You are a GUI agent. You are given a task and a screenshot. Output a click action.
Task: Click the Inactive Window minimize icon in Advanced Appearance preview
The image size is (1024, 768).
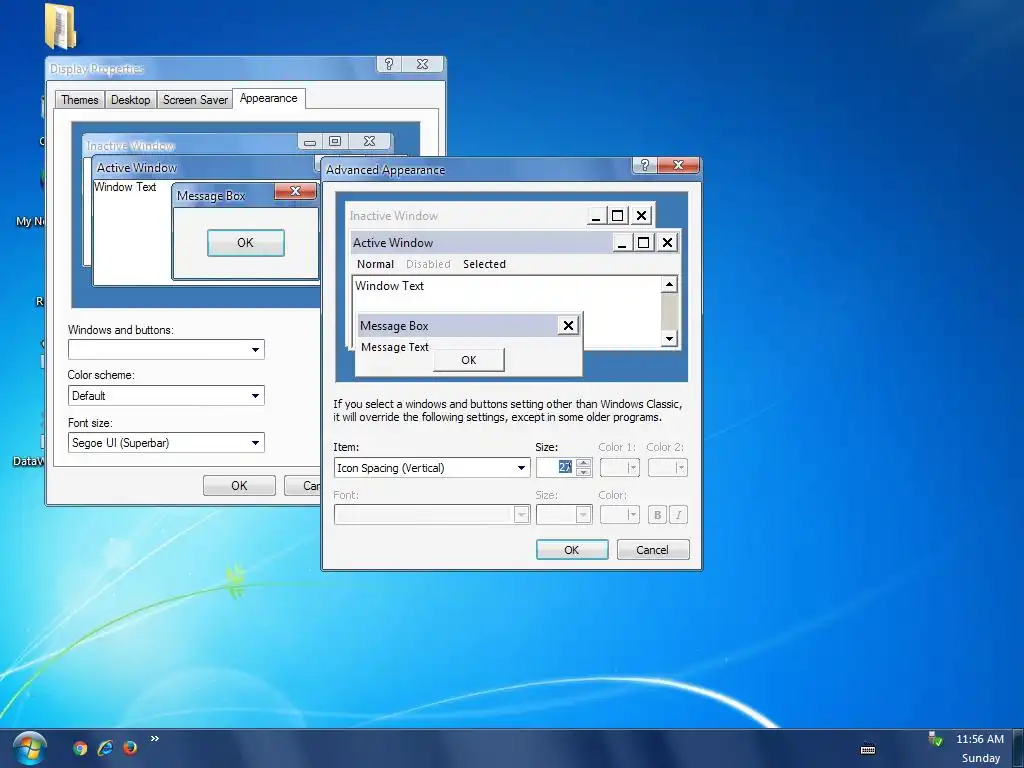[596, 216]
